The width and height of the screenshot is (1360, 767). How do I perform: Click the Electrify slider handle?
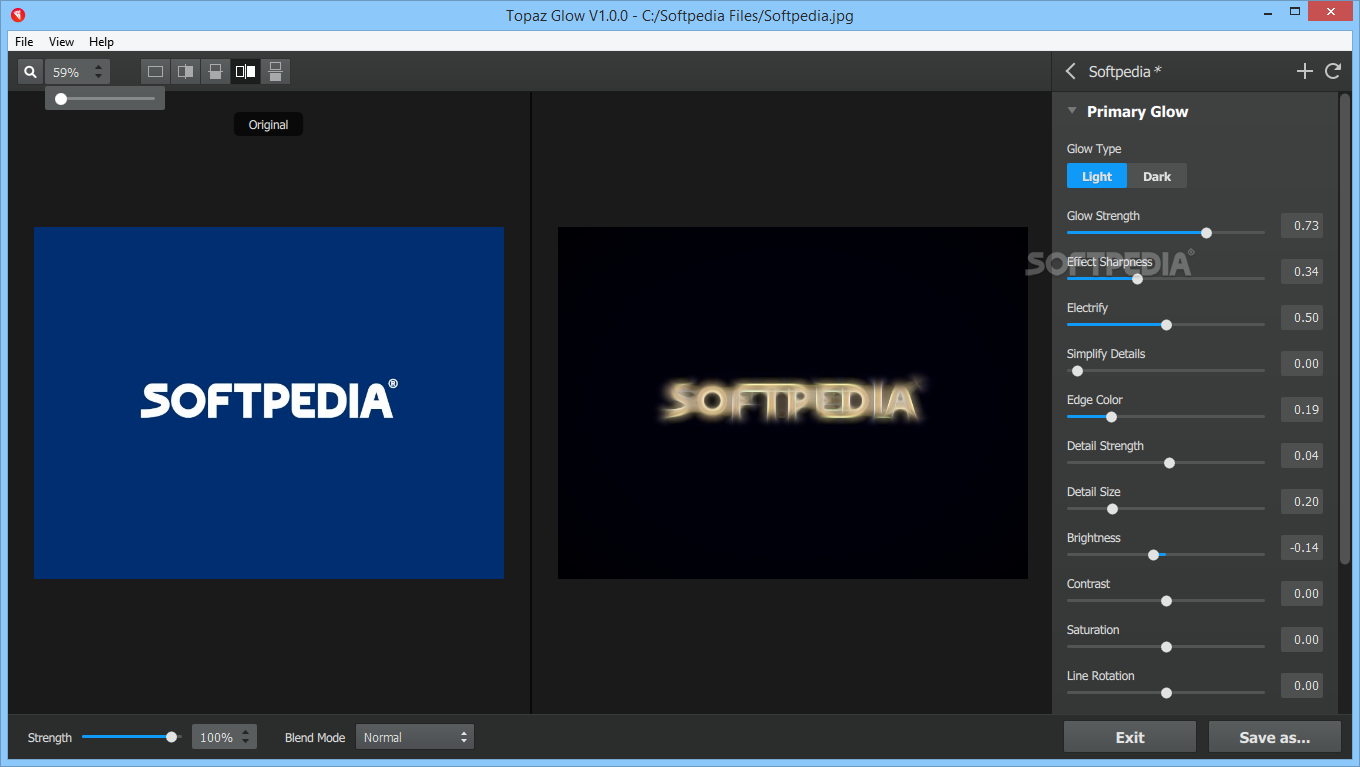(1166, 325)
